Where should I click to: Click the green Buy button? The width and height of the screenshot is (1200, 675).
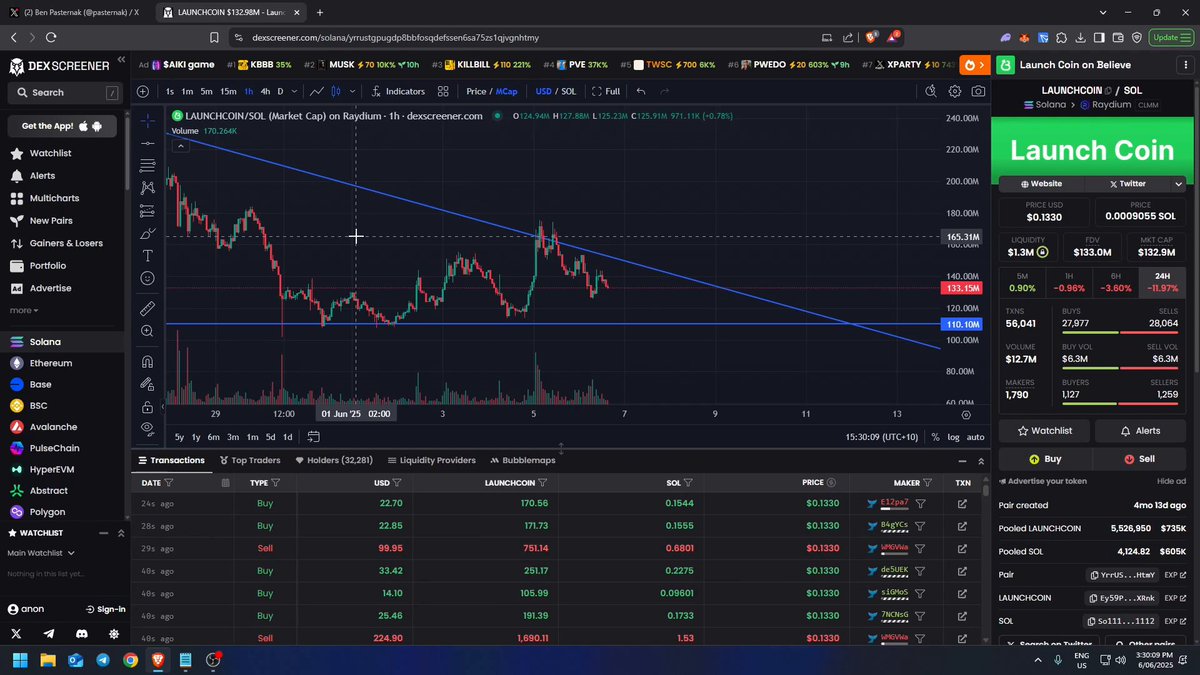pyautogui.click(x=1045, y=459)
